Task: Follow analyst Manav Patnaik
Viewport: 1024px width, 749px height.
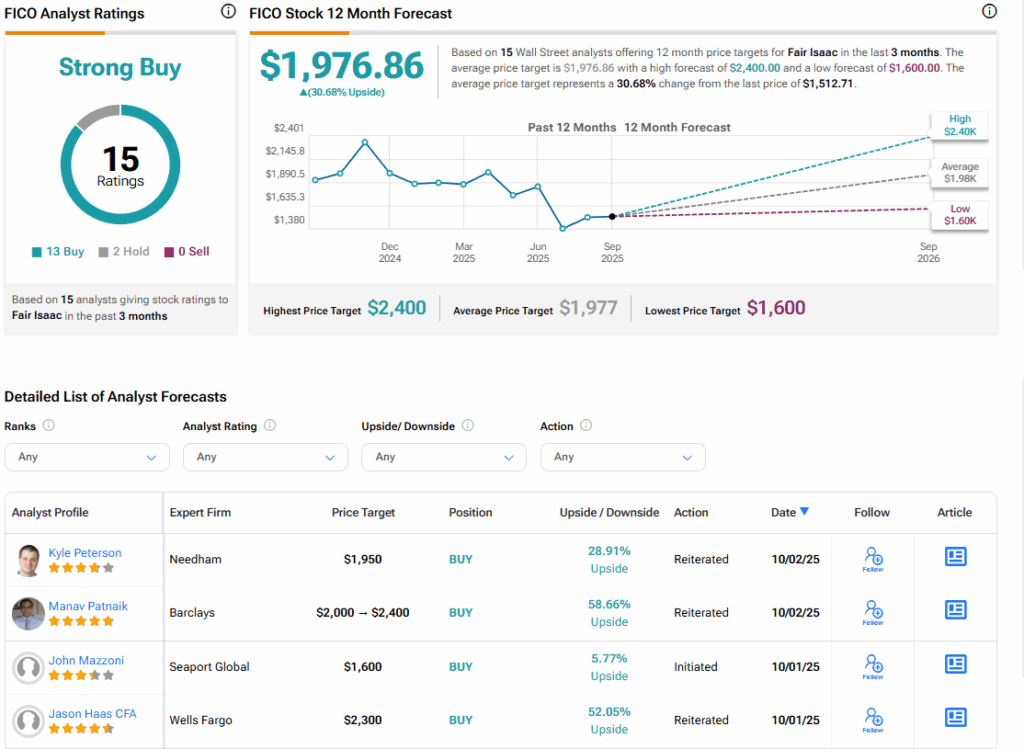Action: [x=872, y=612]
